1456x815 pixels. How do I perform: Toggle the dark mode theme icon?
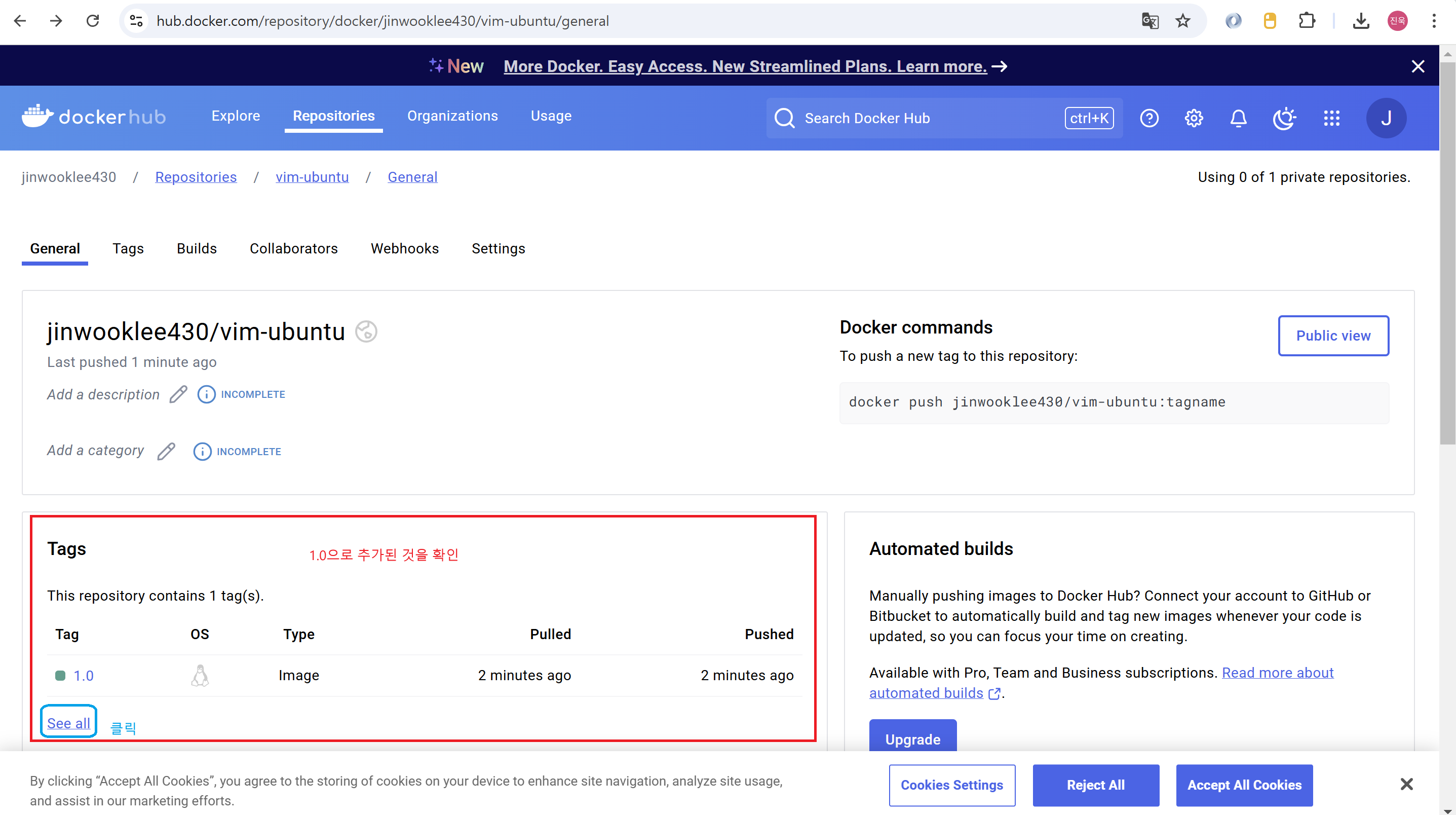point(1284,118)
